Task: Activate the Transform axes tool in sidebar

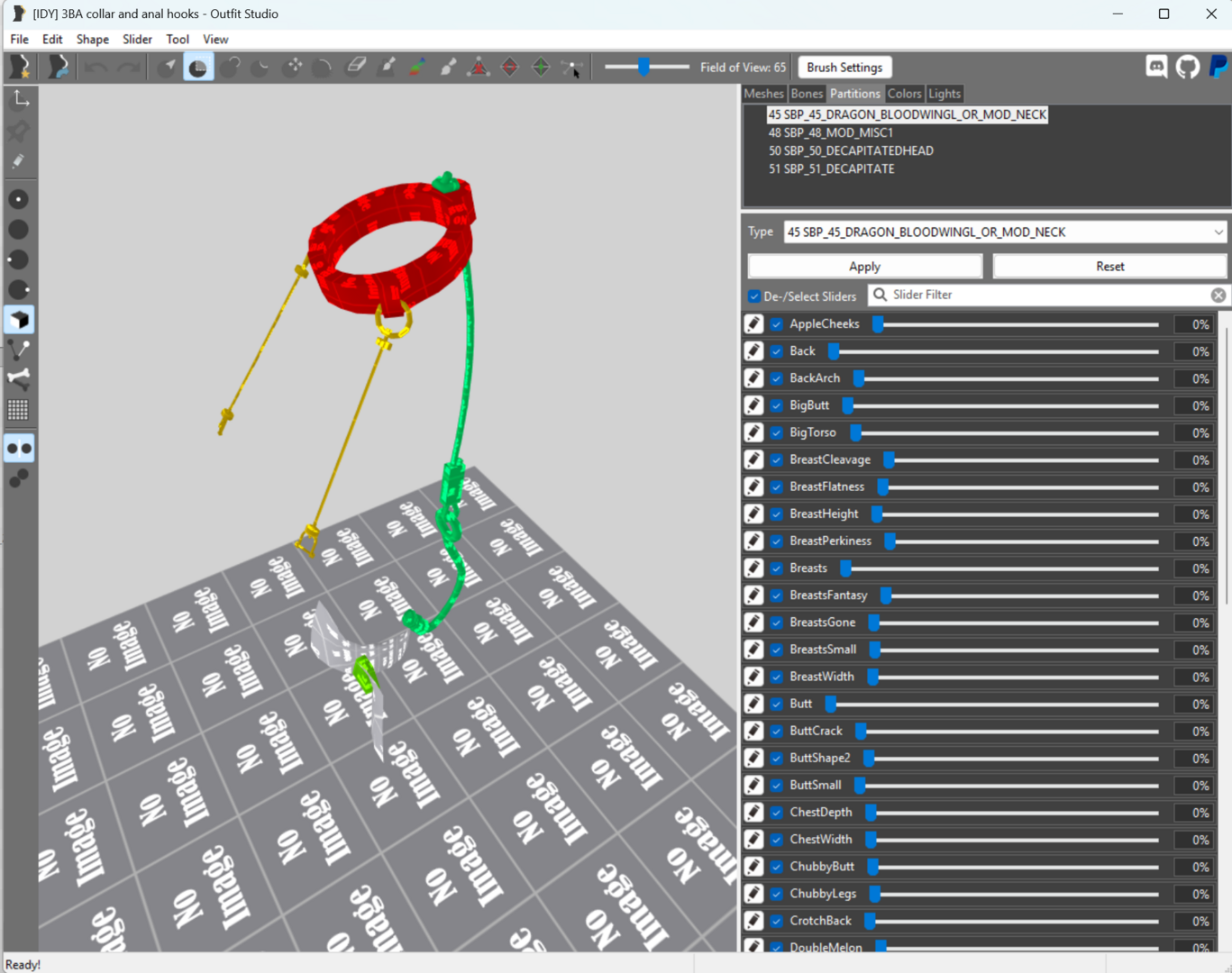Action: click(x=20, y=99)
